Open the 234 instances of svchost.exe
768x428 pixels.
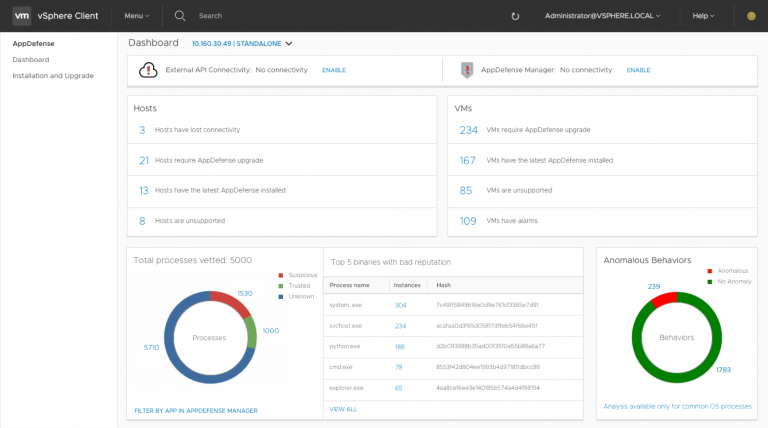coord(400,326)
